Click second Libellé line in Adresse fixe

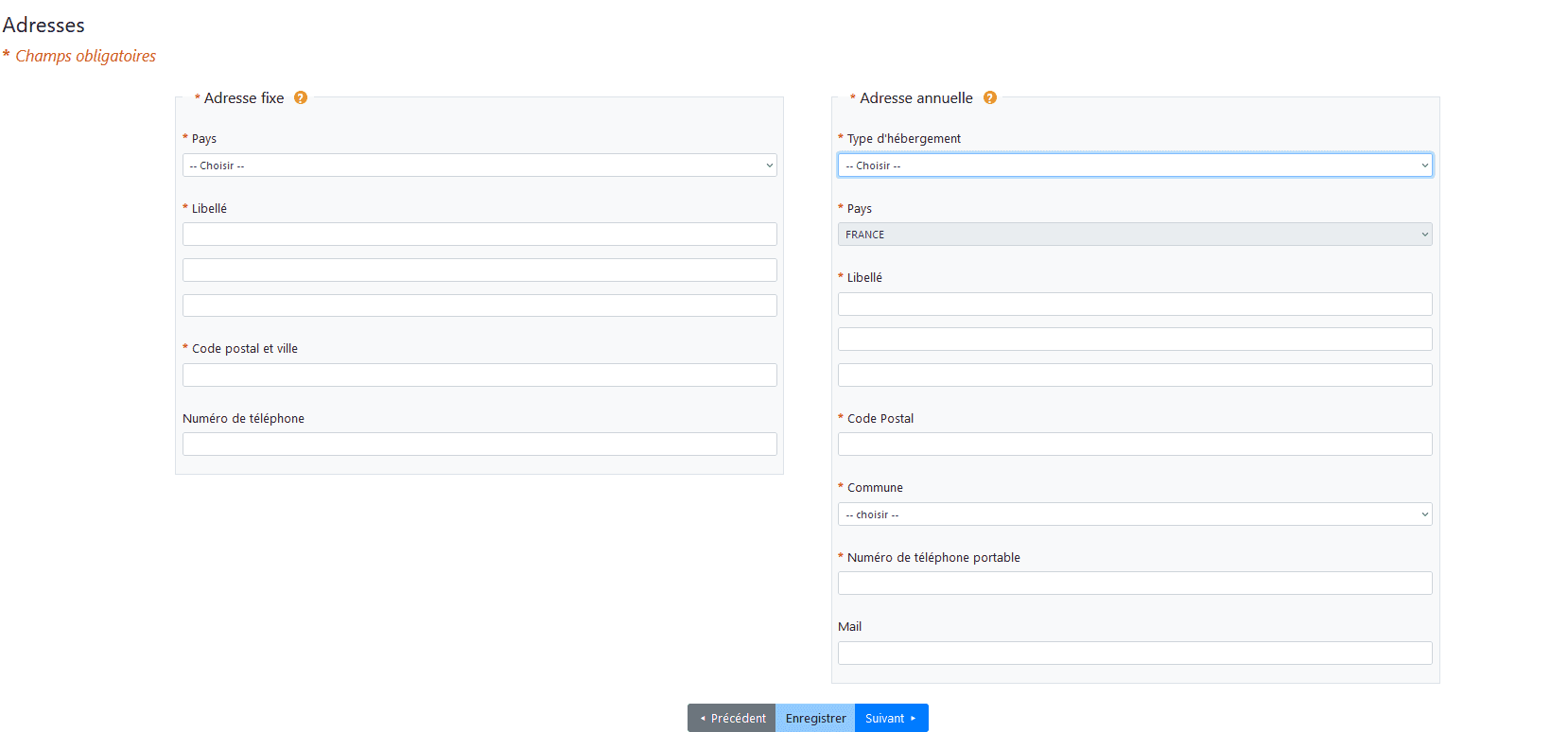click(x=479, y=270)
